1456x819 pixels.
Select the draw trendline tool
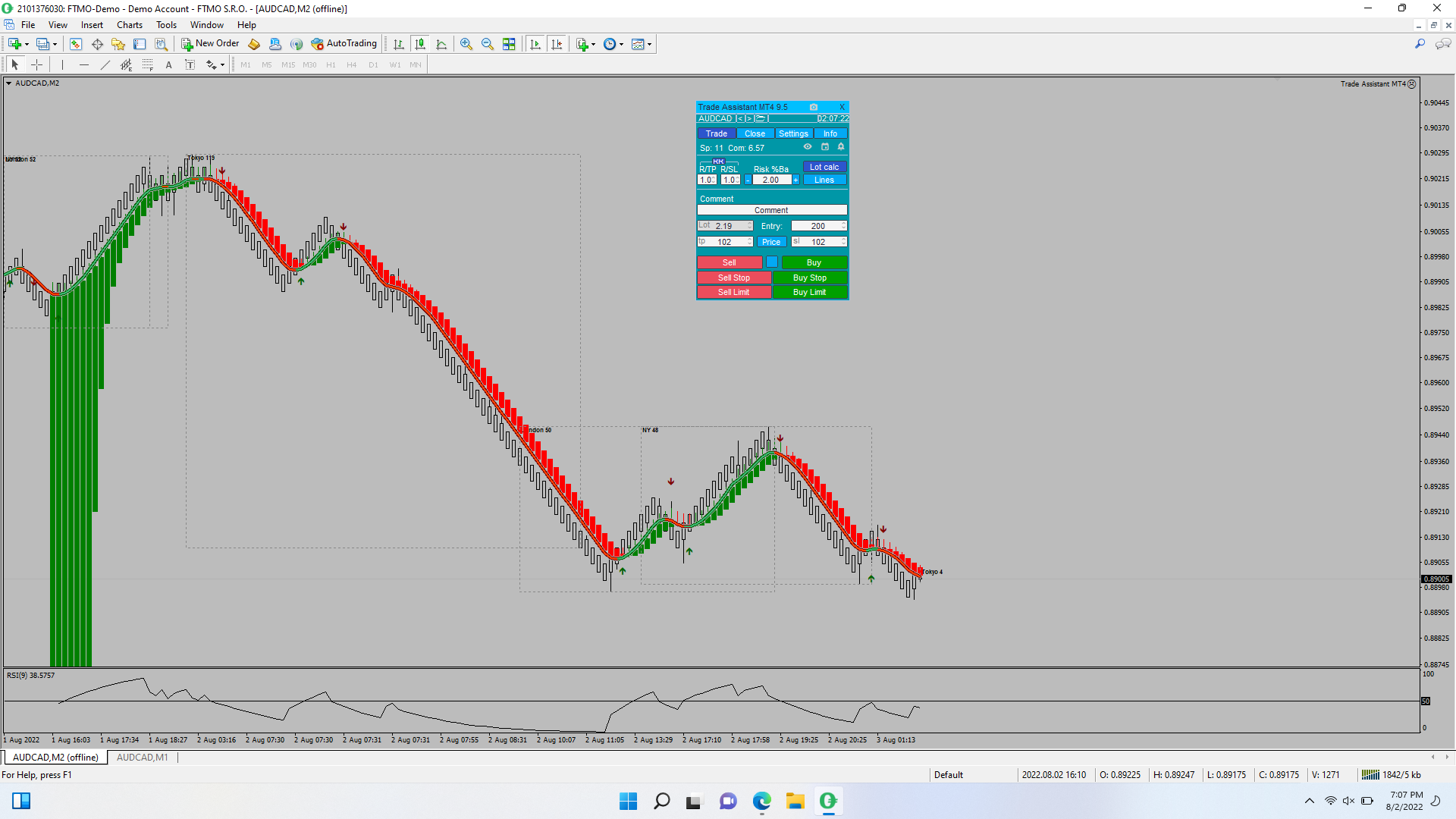pos(105,65)
